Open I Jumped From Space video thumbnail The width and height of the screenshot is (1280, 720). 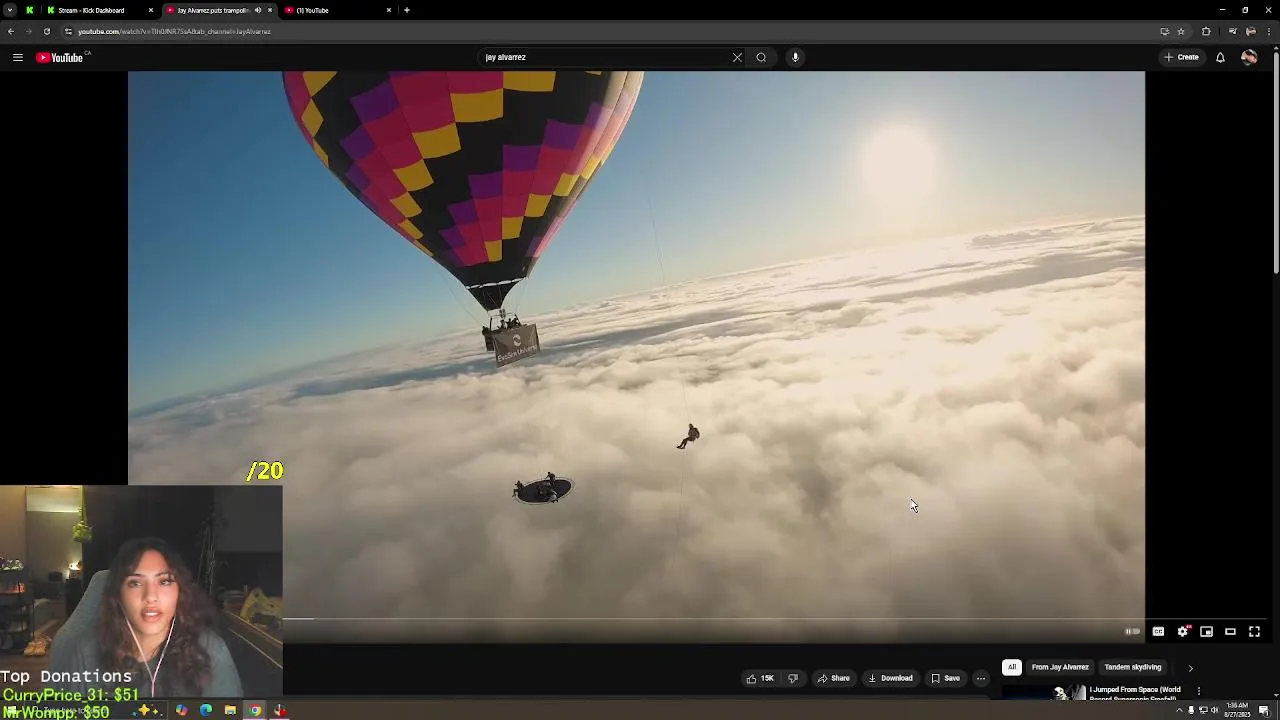1044,692
